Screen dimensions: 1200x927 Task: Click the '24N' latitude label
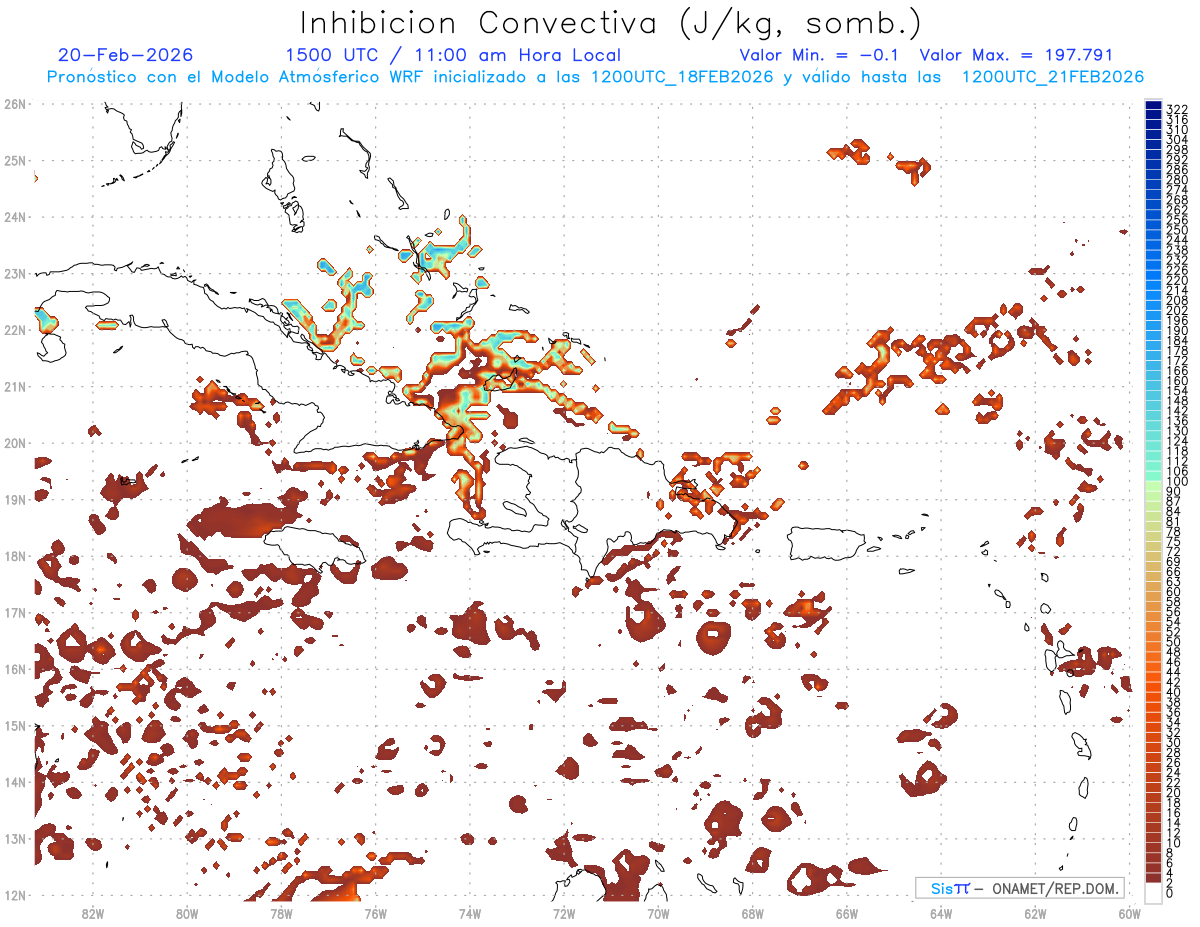[15, 217]
